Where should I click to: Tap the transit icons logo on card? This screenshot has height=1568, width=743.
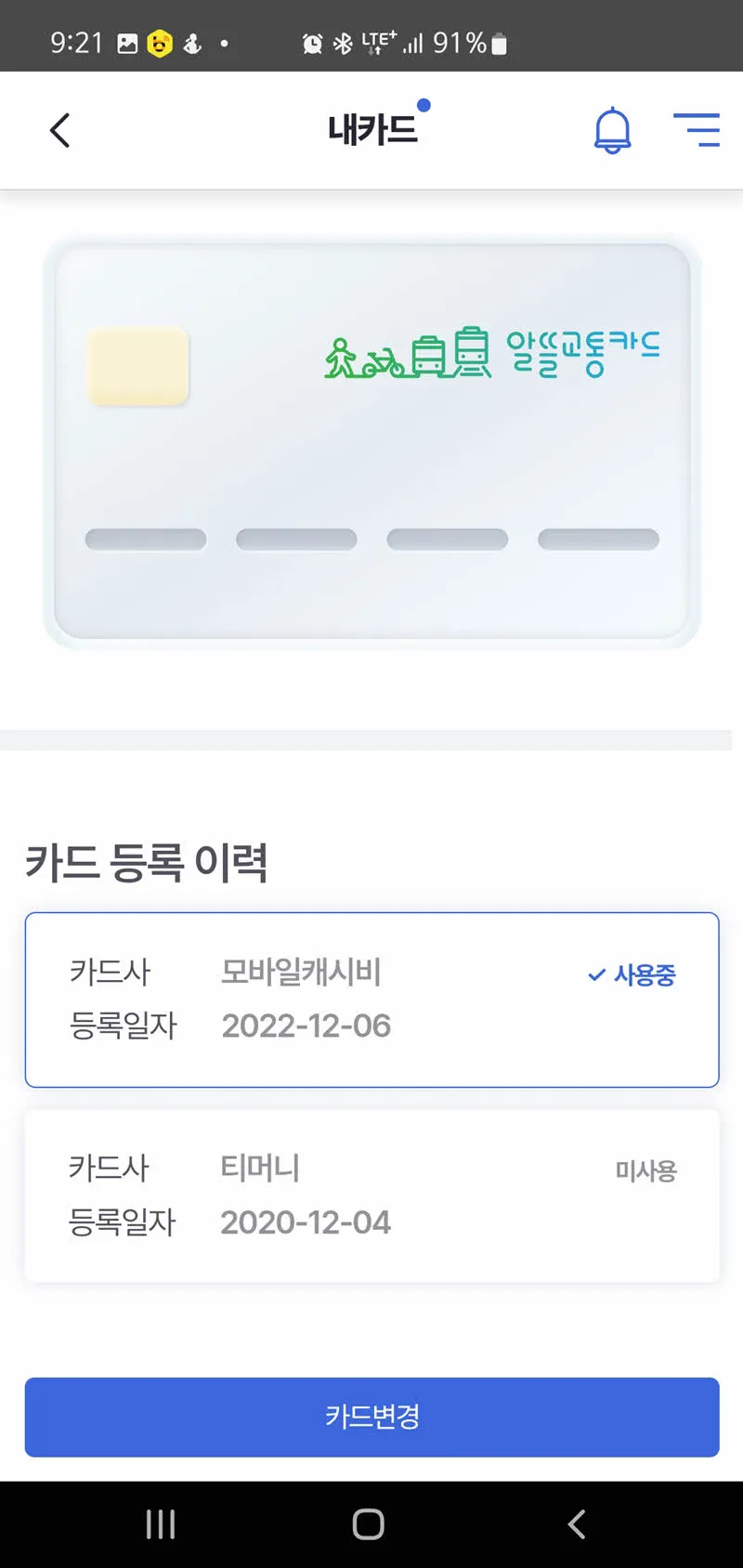tap(407, 353)
